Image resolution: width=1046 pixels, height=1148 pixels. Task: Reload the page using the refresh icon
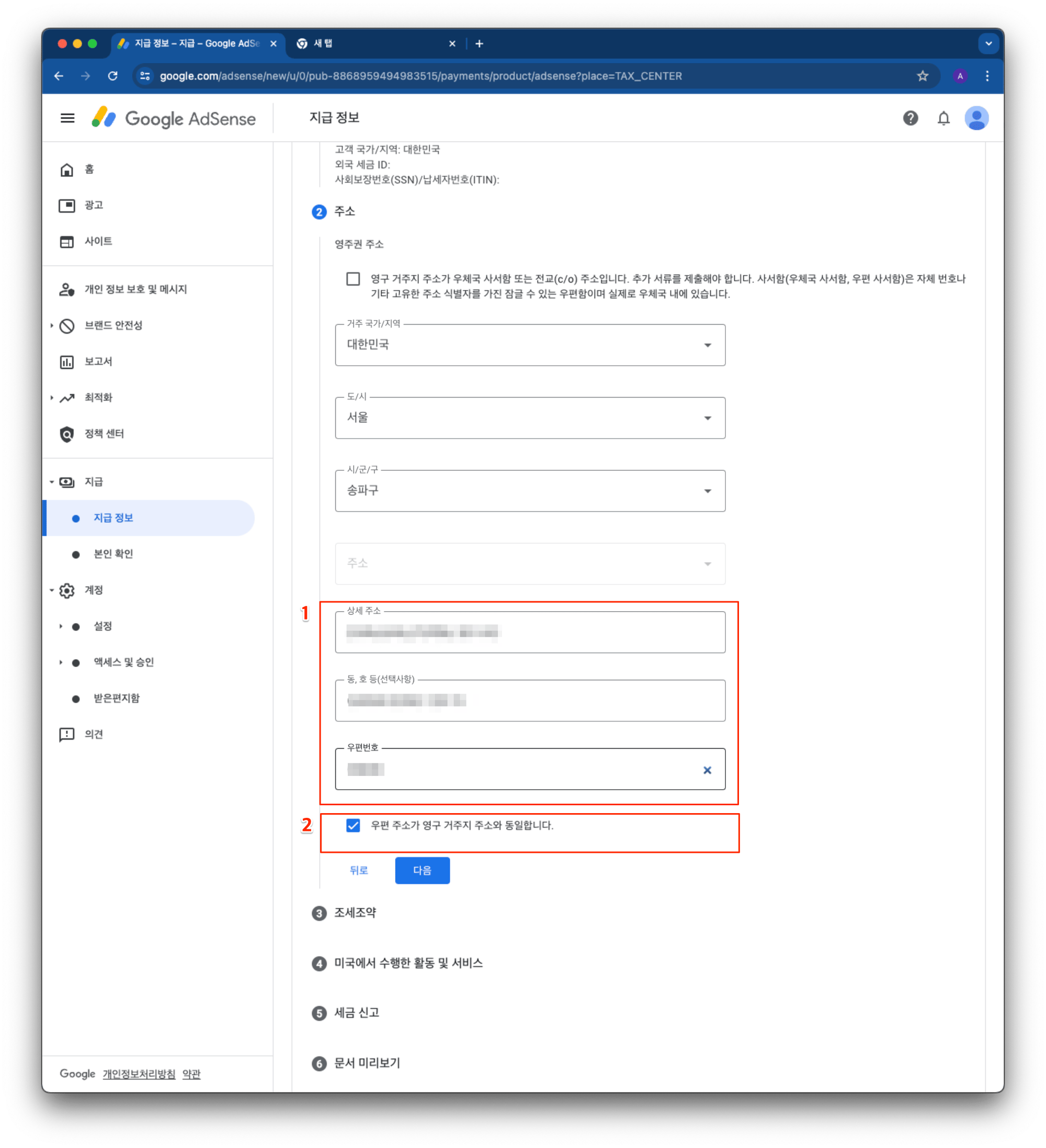click(x=112, y=76)
